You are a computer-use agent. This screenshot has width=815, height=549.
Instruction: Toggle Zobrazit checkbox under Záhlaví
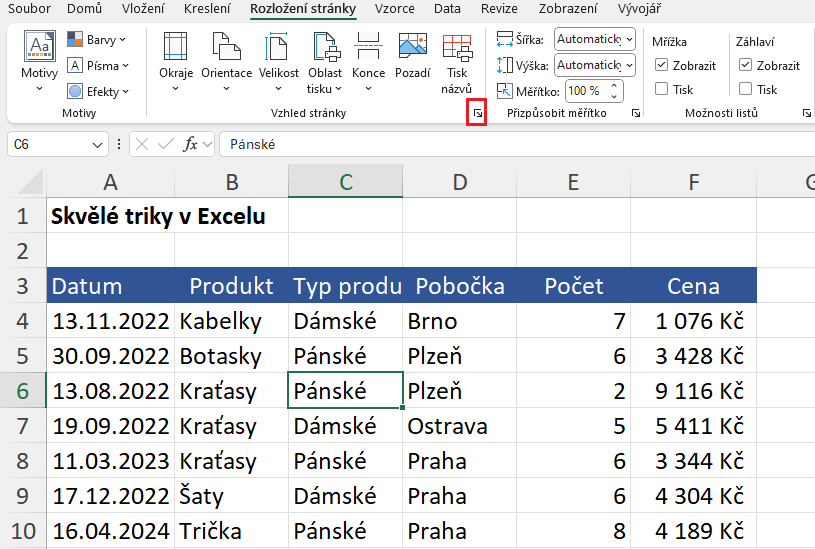[745, 65]
